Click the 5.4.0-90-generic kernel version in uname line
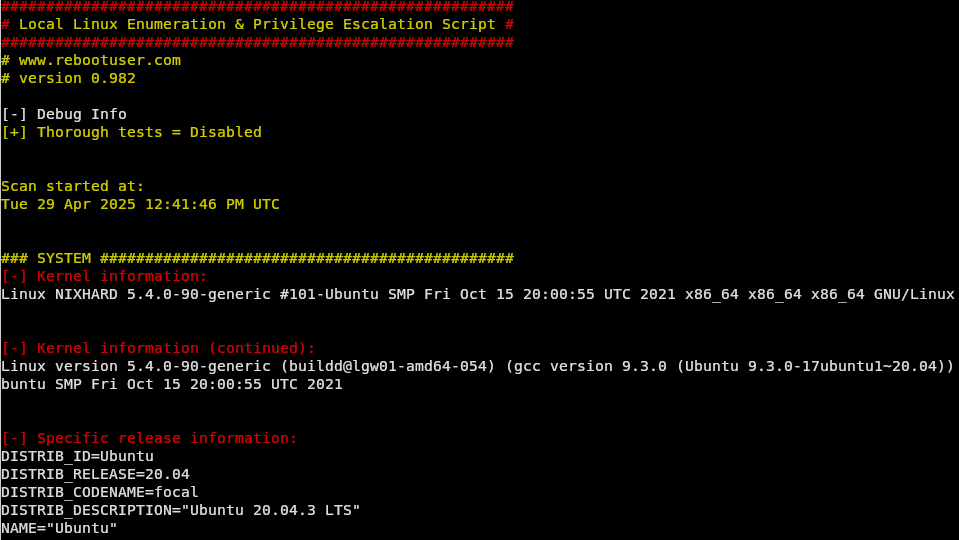The height and width of the screenshot is (540, 959). [x=199, y=294]
